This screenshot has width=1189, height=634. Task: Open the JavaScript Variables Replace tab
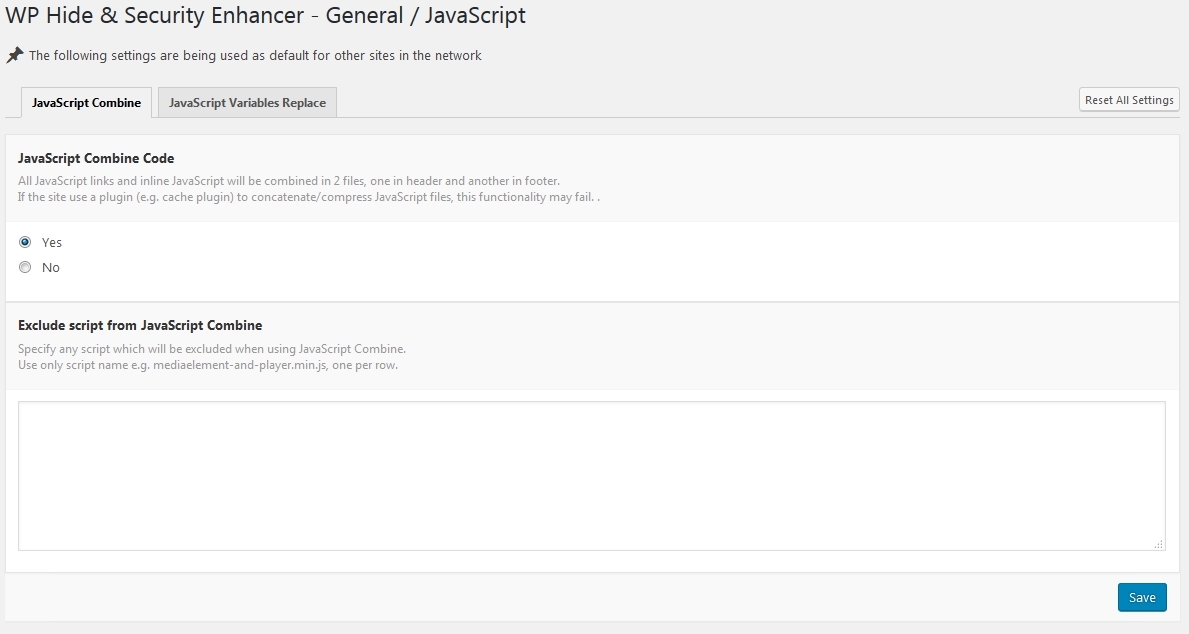(x=247, y=102)
